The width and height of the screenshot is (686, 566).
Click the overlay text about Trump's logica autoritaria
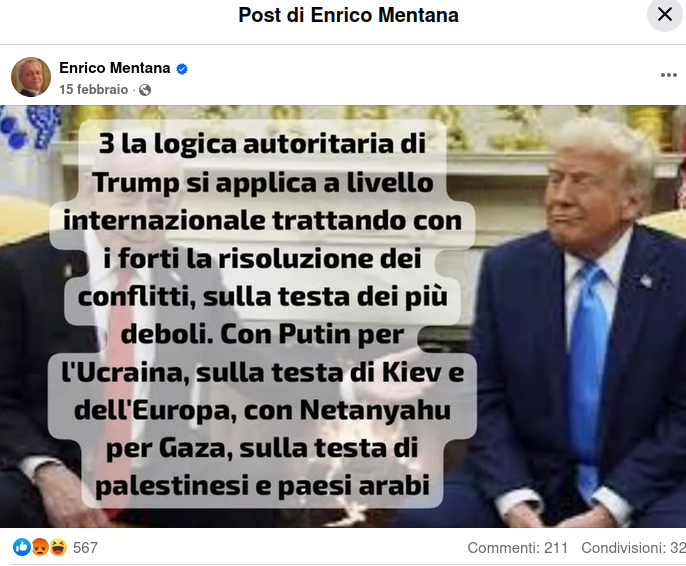262,314
